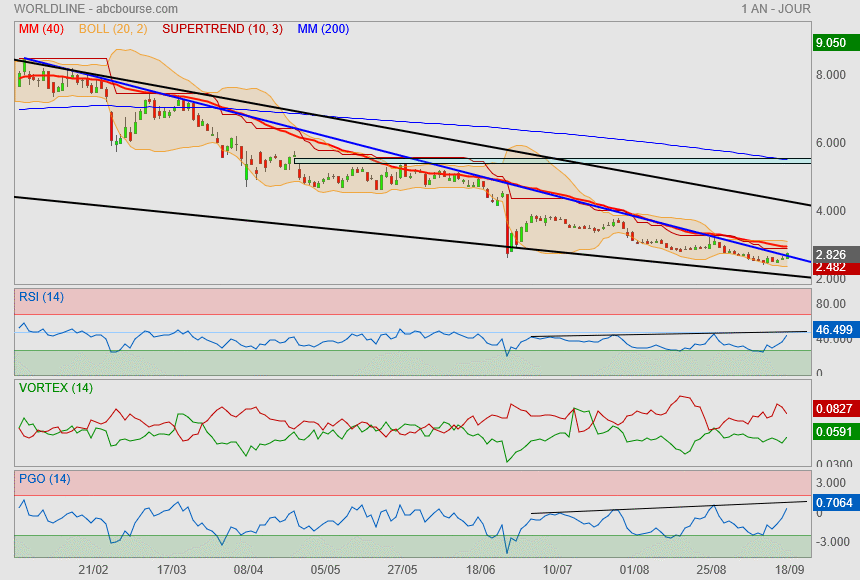Image resolution: width=860 pixels, height=580 pixels.
Task: Click the 21/02 date on the time axis
Action: (93, 569)
